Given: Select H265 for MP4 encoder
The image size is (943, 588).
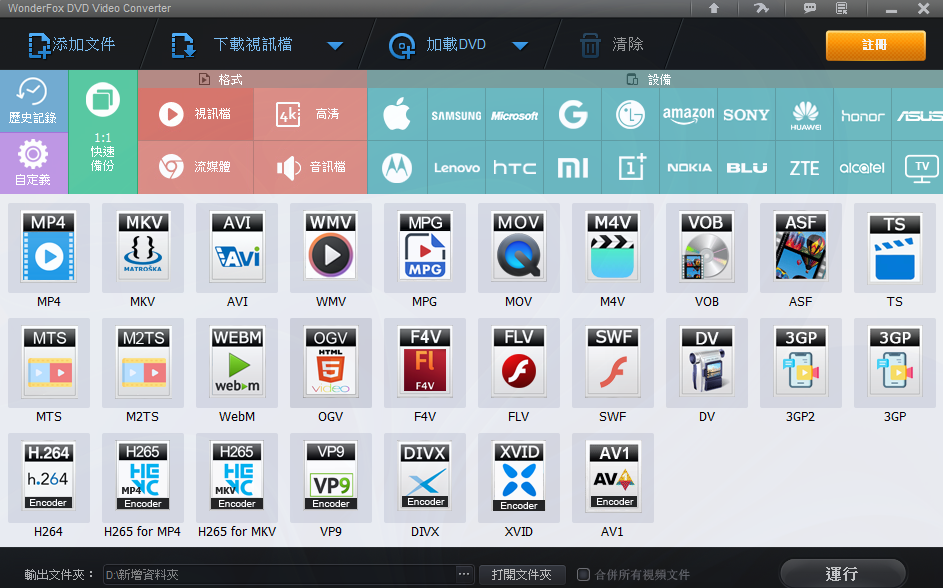Looking at the screenshot, I should pyautogui.click(x=143, y=477).
